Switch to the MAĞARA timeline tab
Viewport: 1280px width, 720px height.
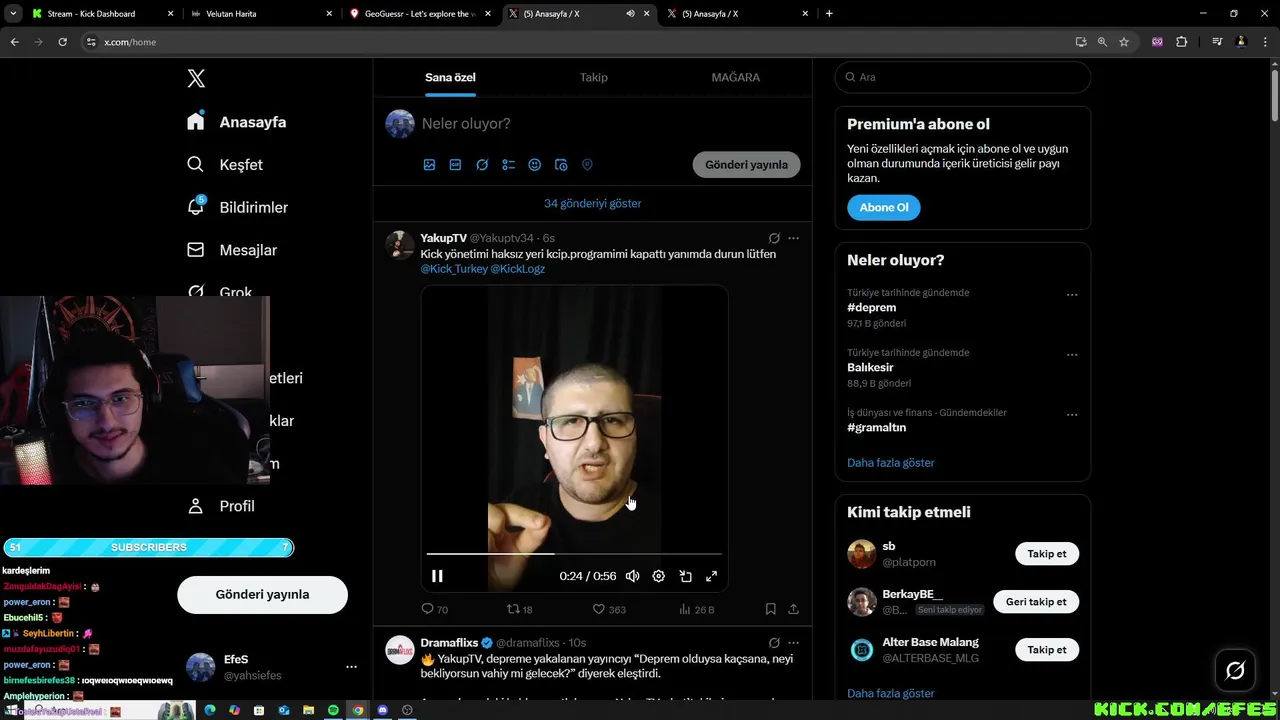point(735,77)
